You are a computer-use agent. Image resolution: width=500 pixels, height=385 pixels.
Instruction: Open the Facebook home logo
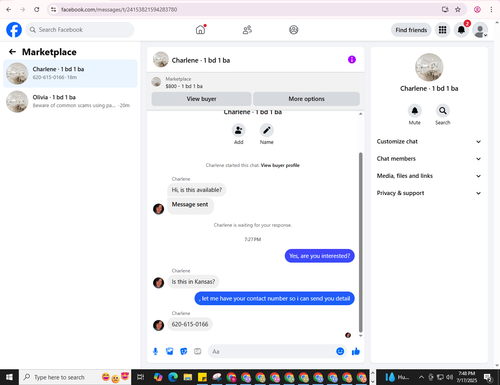pos(14,30)
